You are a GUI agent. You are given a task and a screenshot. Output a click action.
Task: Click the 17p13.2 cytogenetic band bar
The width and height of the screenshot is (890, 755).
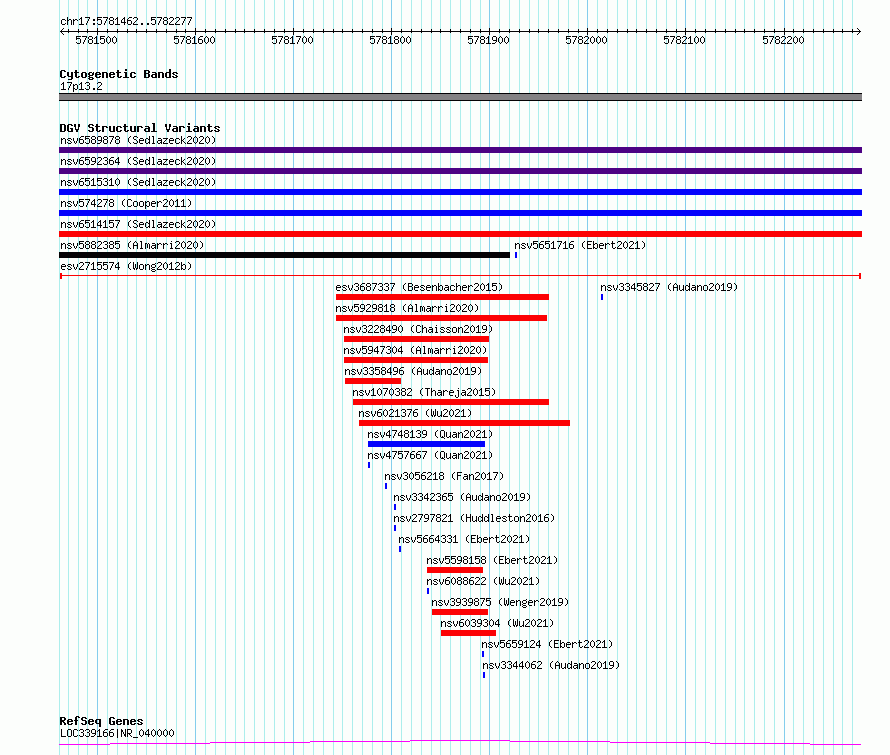tap(460, 97)
